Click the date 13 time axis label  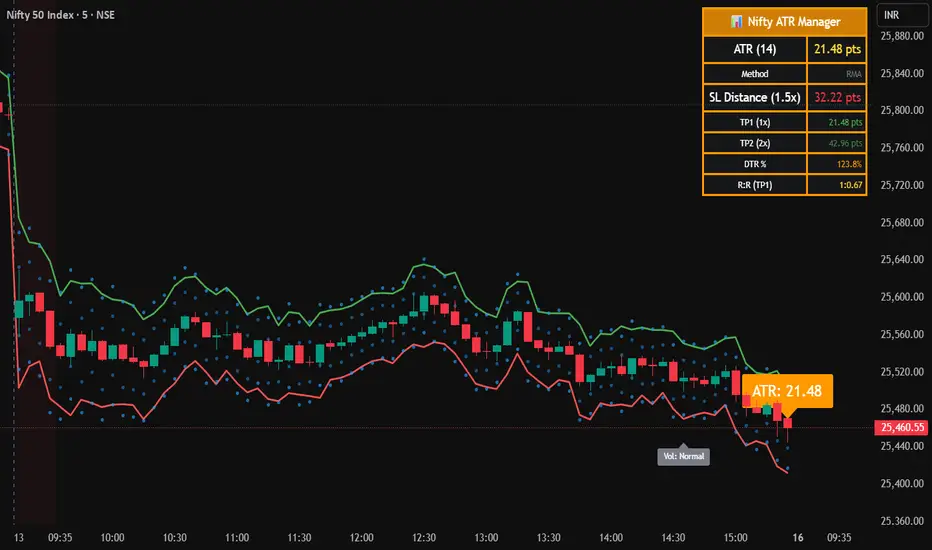tap(19, 538)
